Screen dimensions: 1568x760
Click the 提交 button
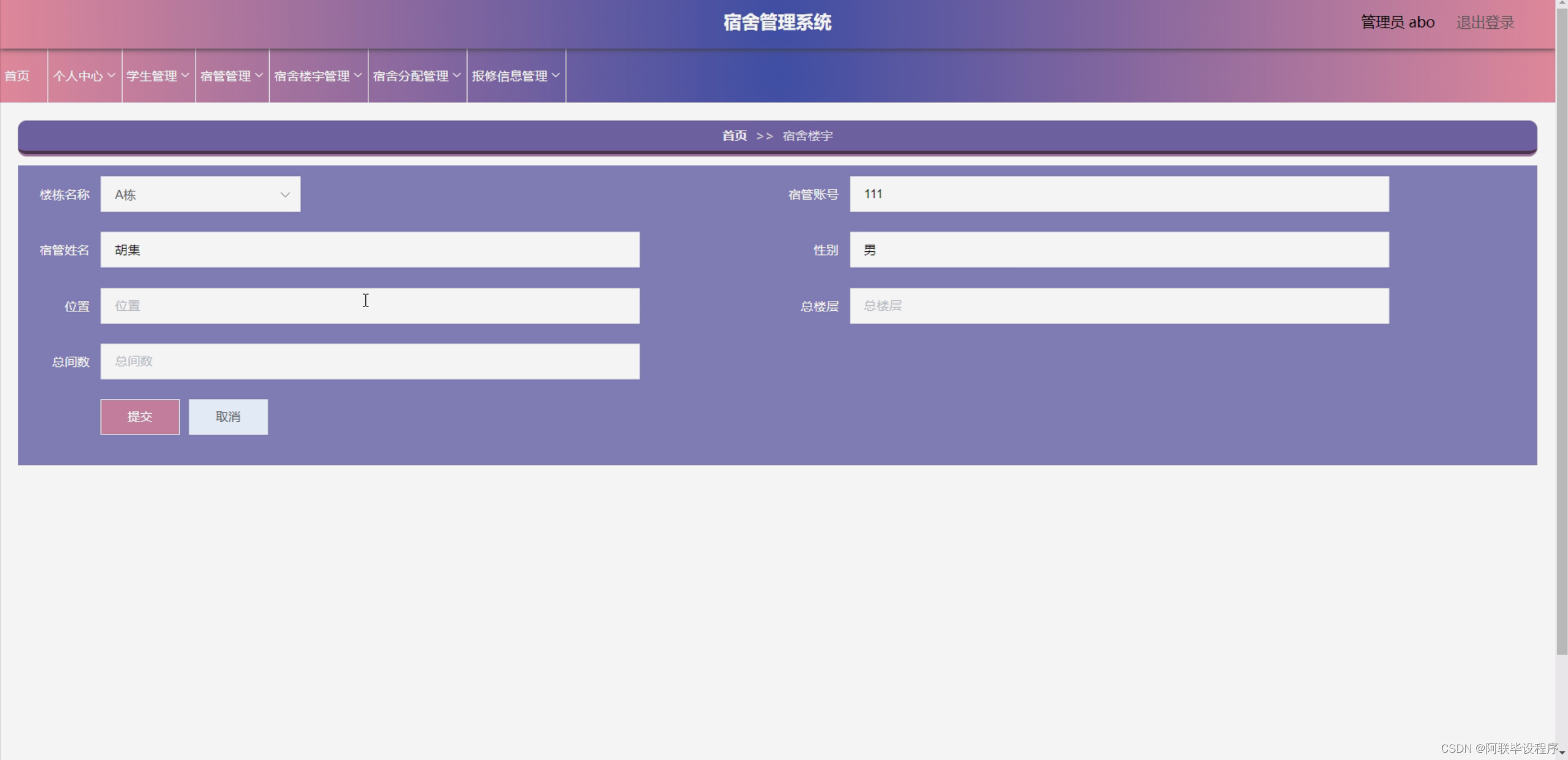(x=140, y=417)
